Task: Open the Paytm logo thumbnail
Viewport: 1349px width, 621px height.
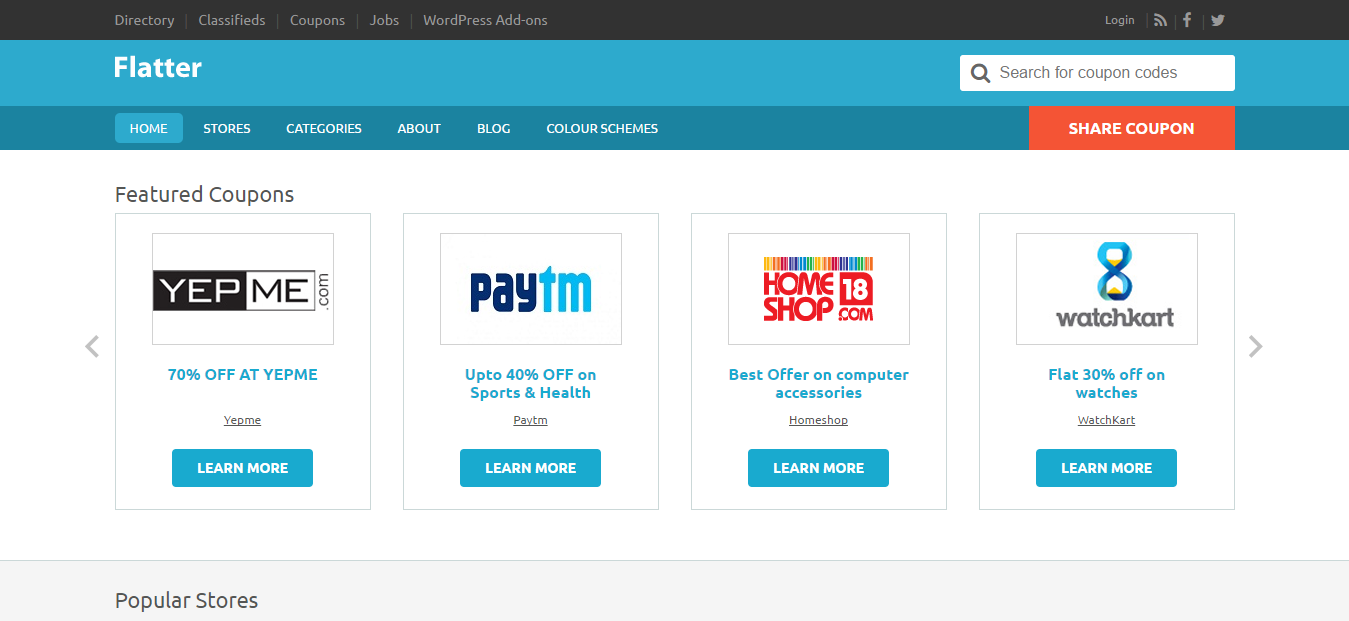Action: click(x=531, y=289)
